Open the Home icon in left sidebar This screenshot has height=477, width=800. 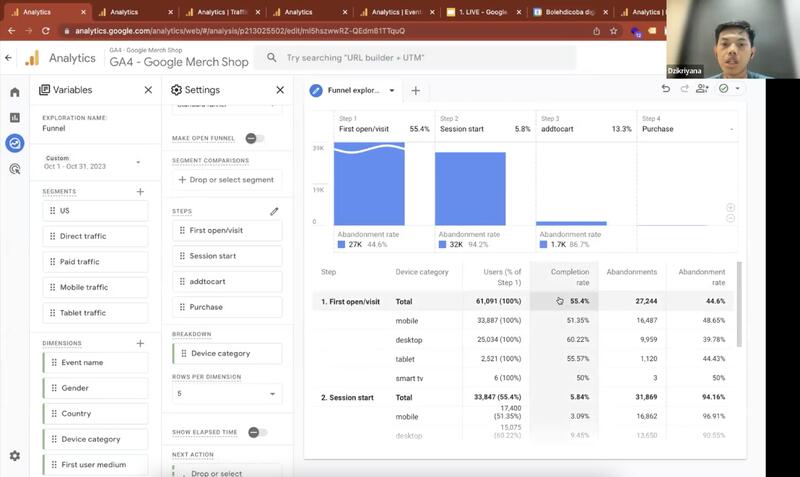click(15, 92)
